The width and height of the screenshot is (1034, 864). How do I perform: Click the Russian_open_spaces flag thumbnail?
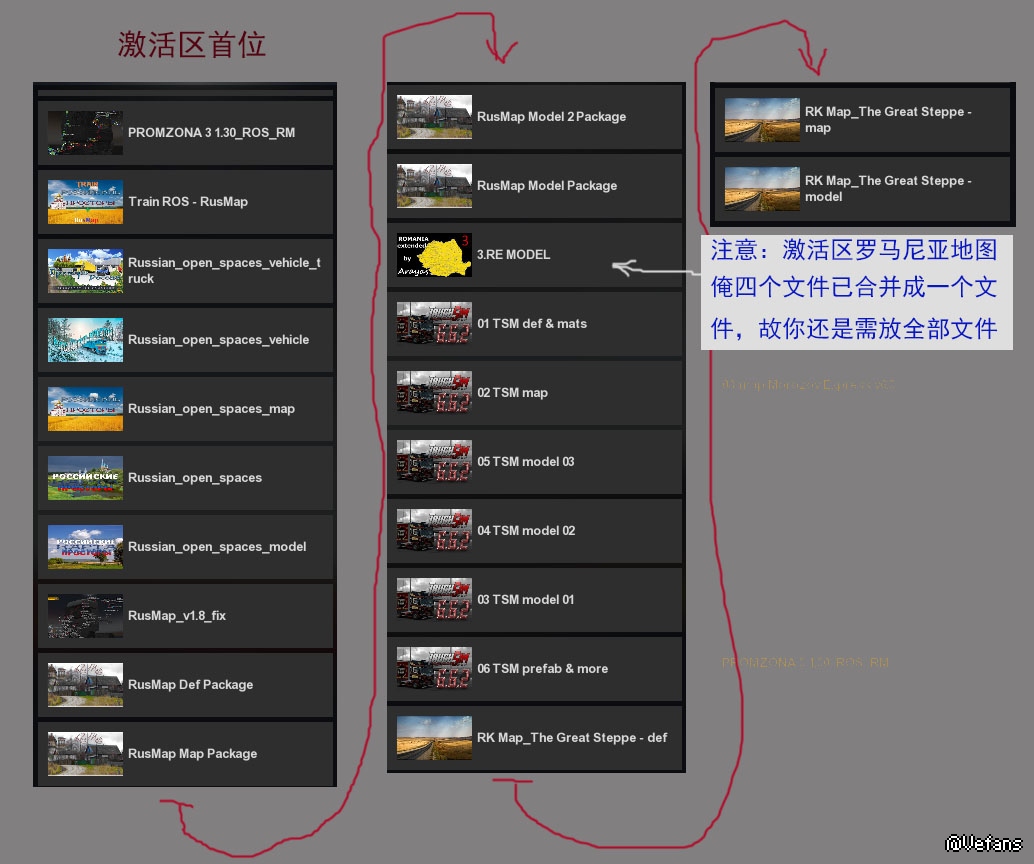pyautogui.click(x=85, y=478)
